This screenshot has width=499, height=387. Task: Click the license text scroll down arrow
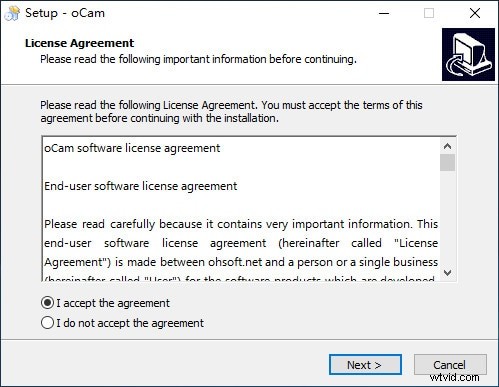tap(448, 273)
